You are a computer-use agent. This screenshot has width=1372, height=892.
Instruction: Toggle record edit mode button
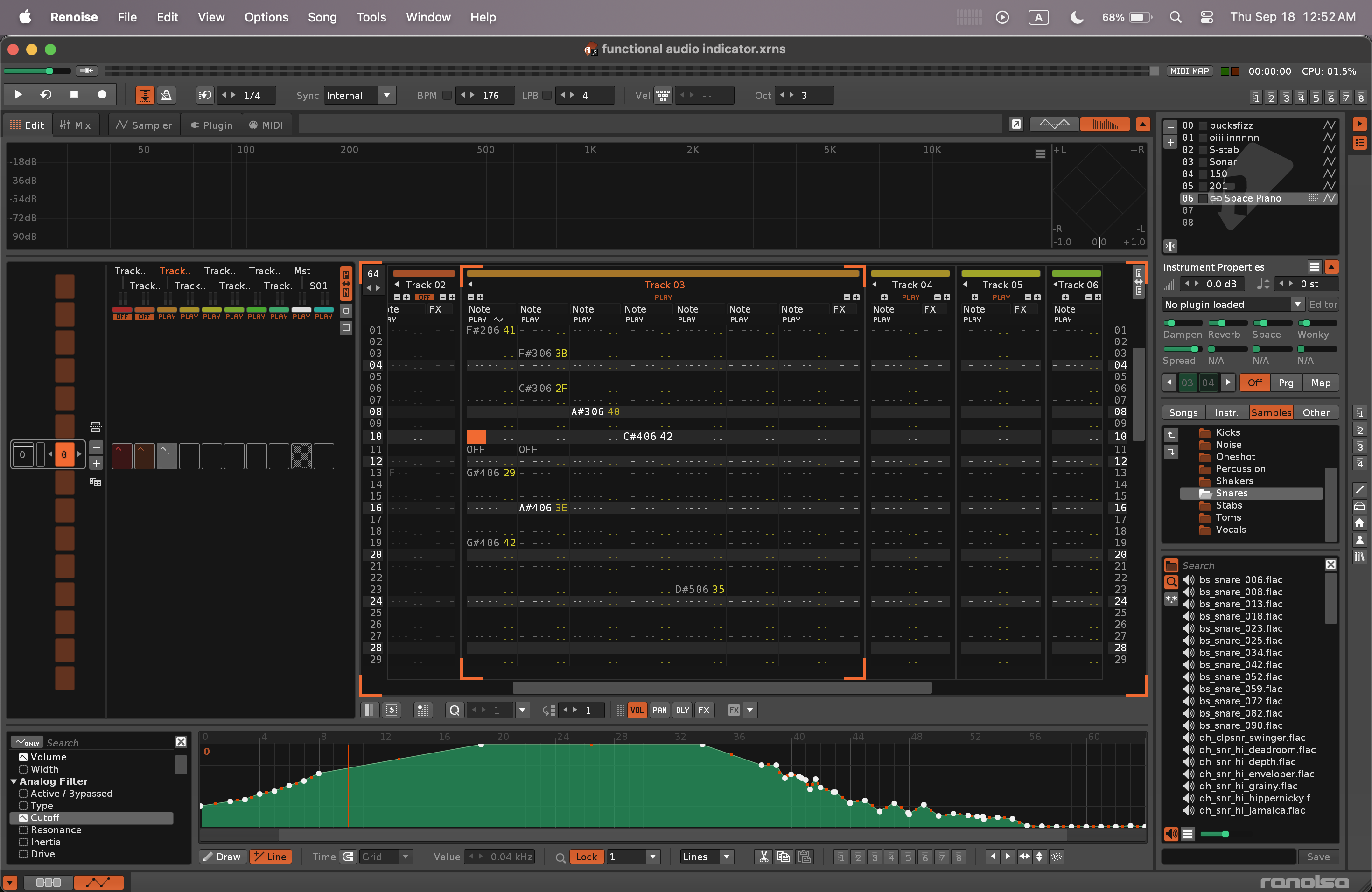(x=102, y=95)
